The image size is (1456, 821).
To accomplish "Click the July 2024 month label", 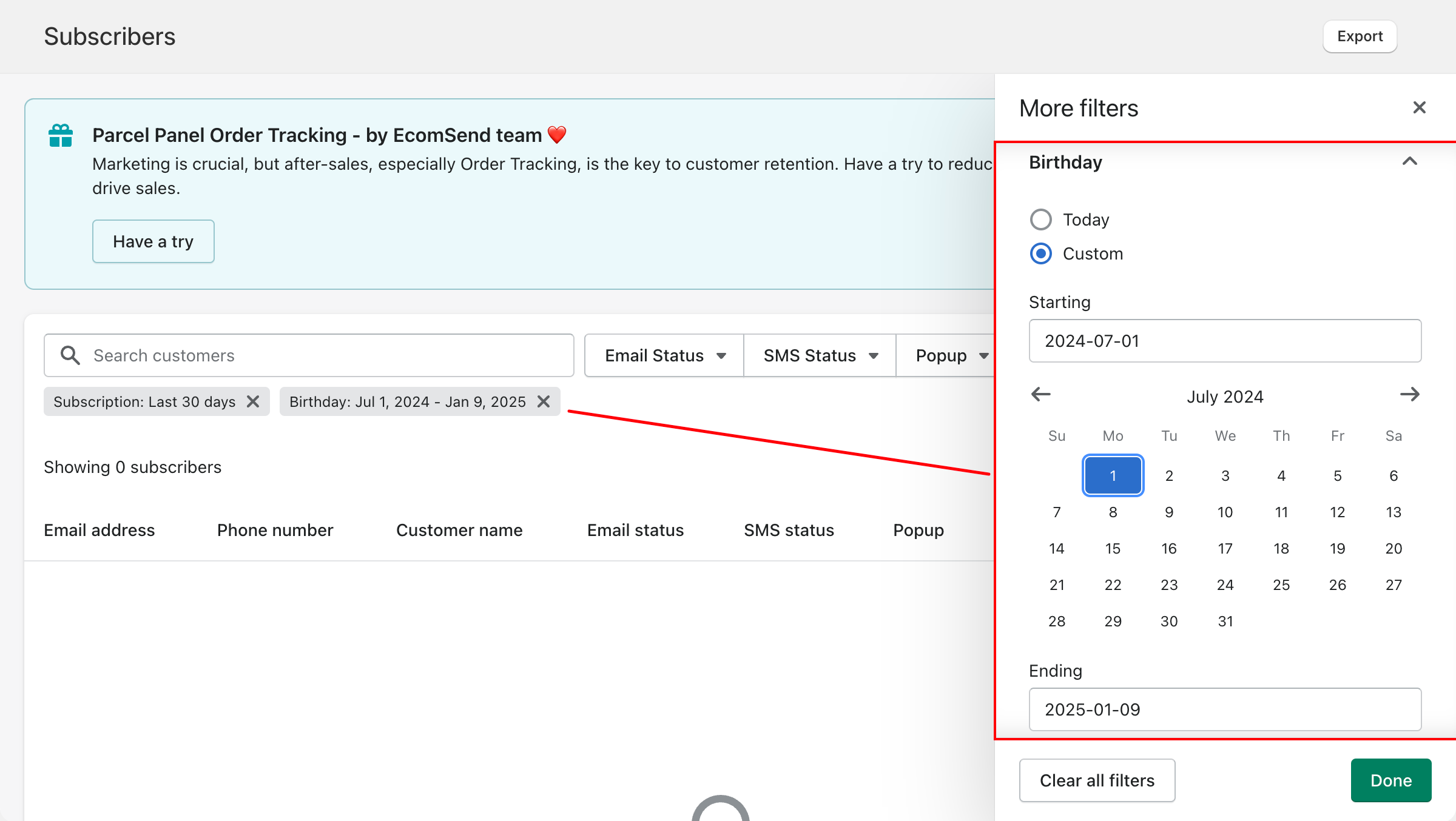I will pyautogui.click(x=1225, y=397).
